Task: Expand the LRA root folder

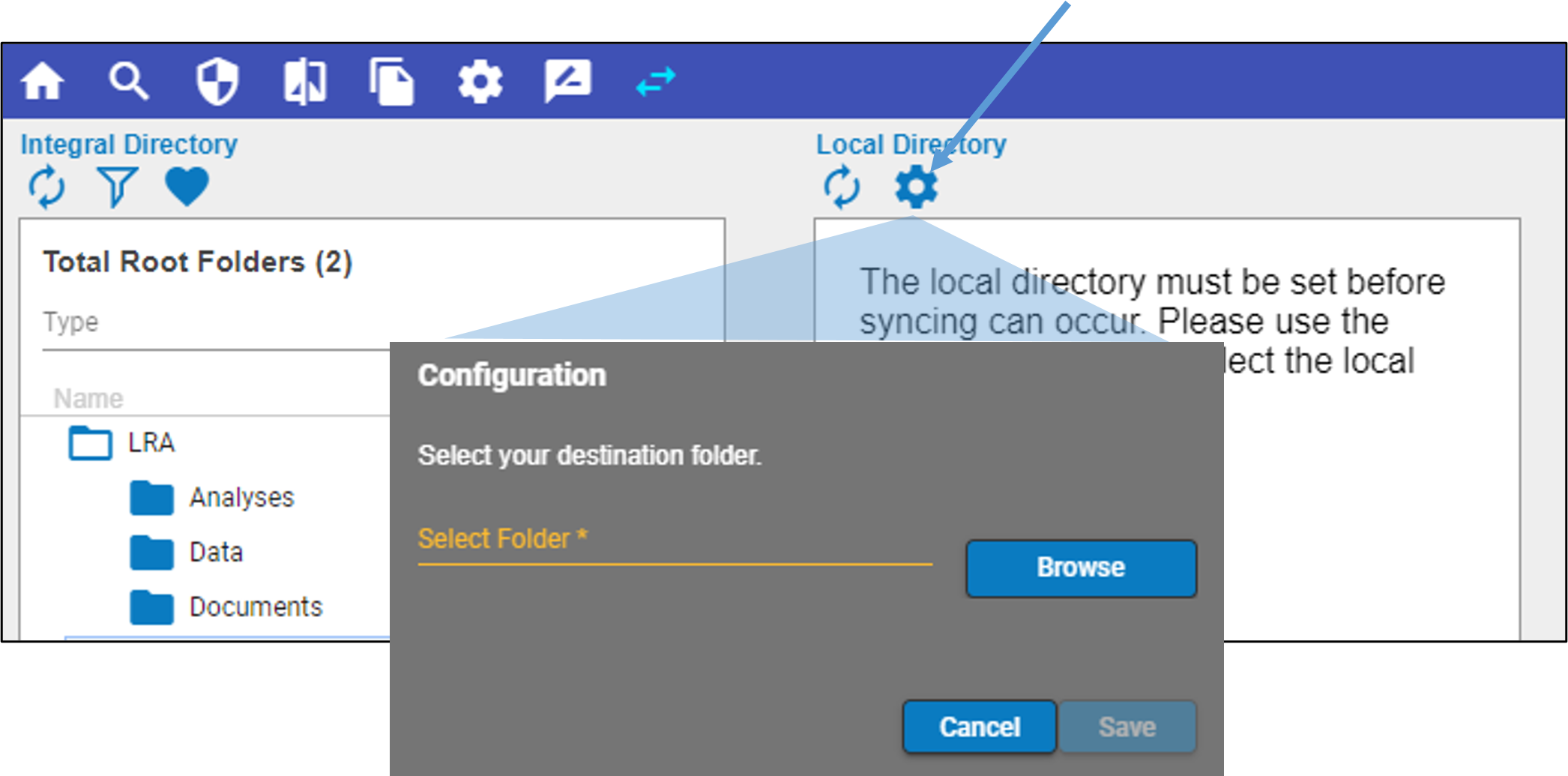Action: point(91,442)
